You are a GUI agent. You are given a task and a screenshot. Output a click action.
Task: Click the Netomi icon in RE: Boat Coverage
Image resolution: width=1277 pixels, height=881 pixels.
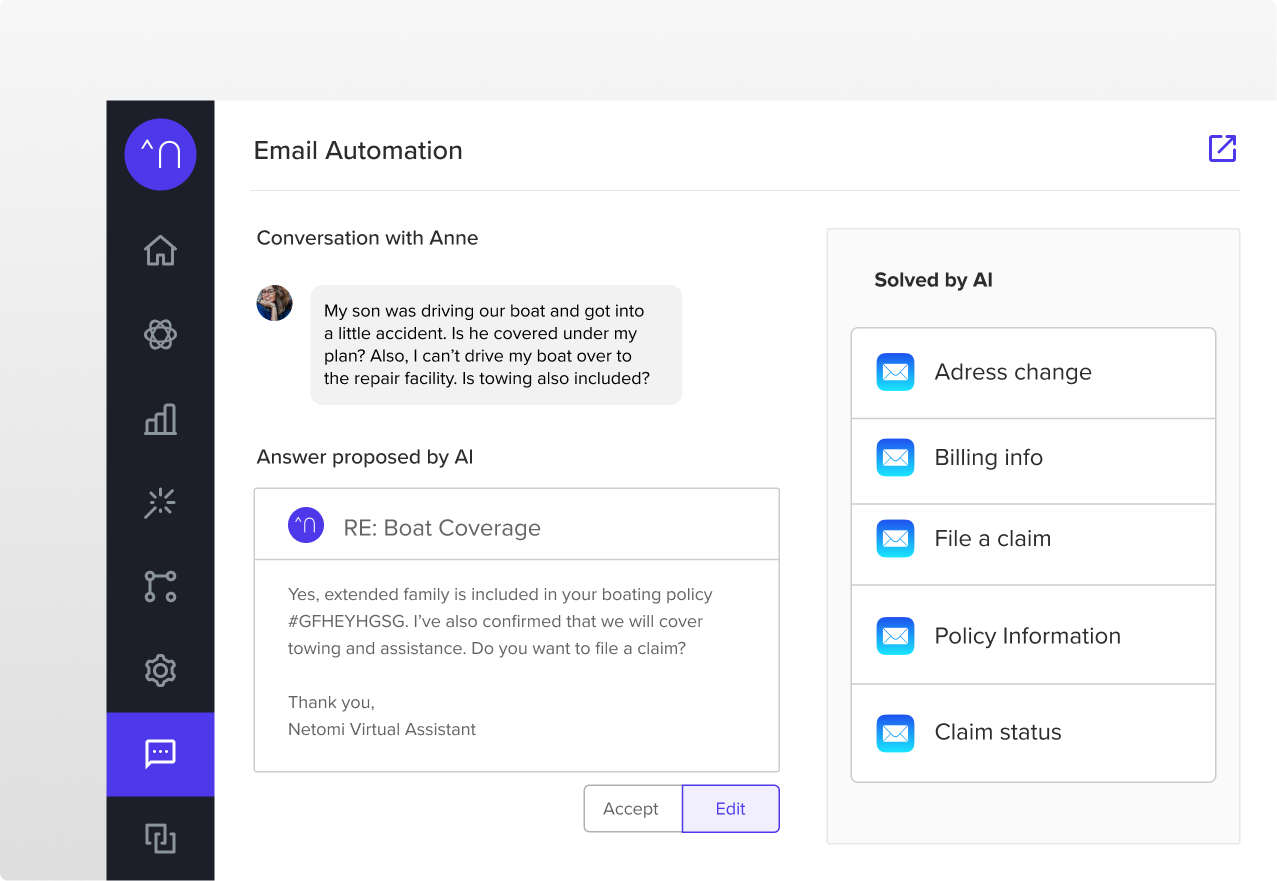click(306, 525)
